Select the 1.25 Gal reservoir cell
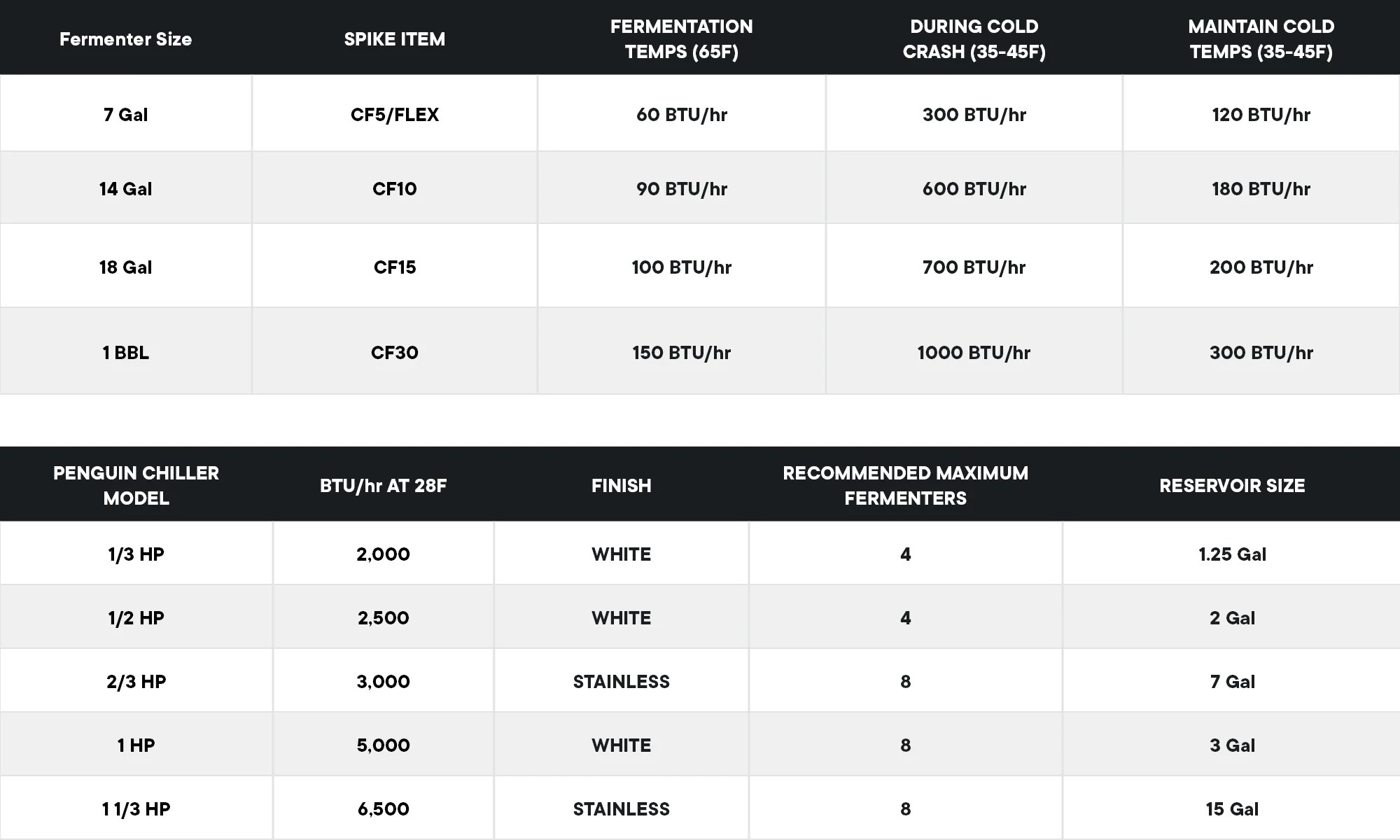 tap(1232, 554)
